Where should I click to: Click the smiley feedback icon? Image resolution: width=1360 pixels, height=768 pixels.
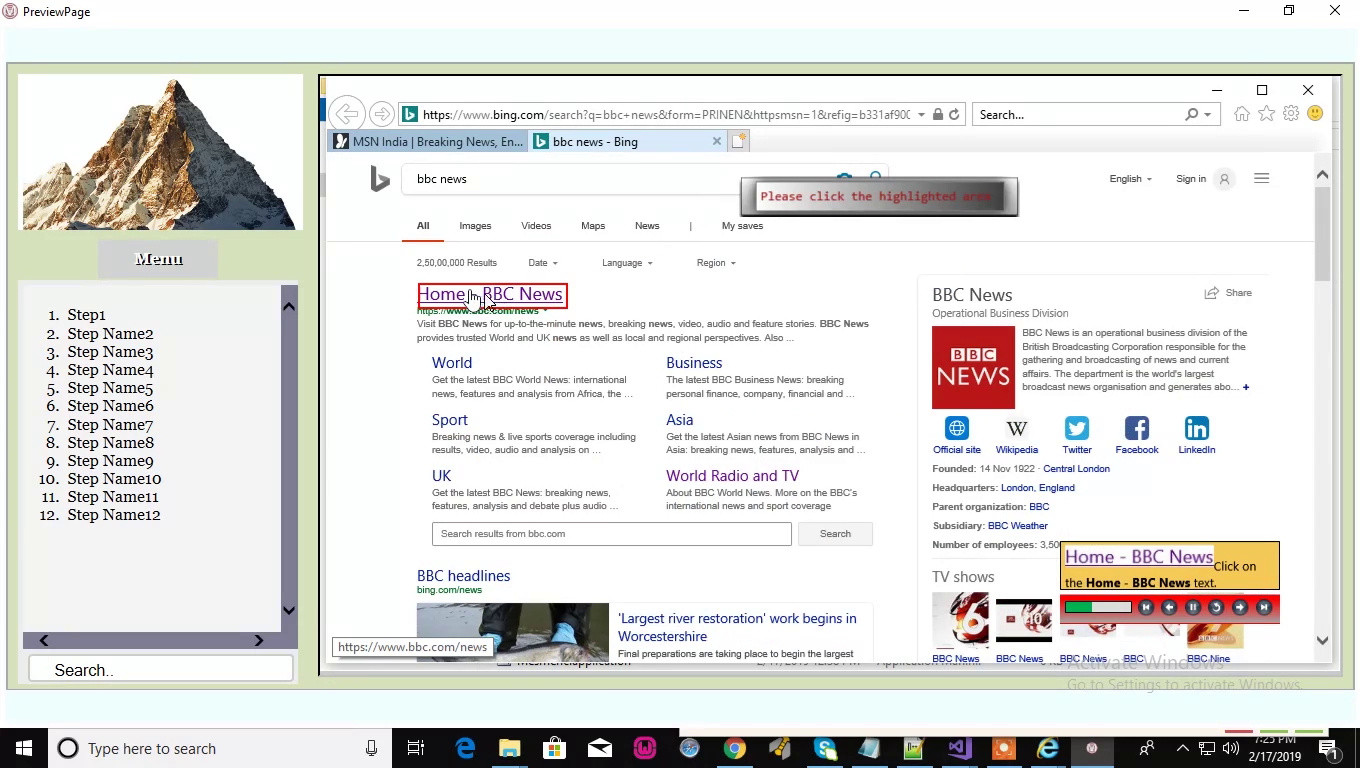pyautogui.click(x=1315, y=114)
